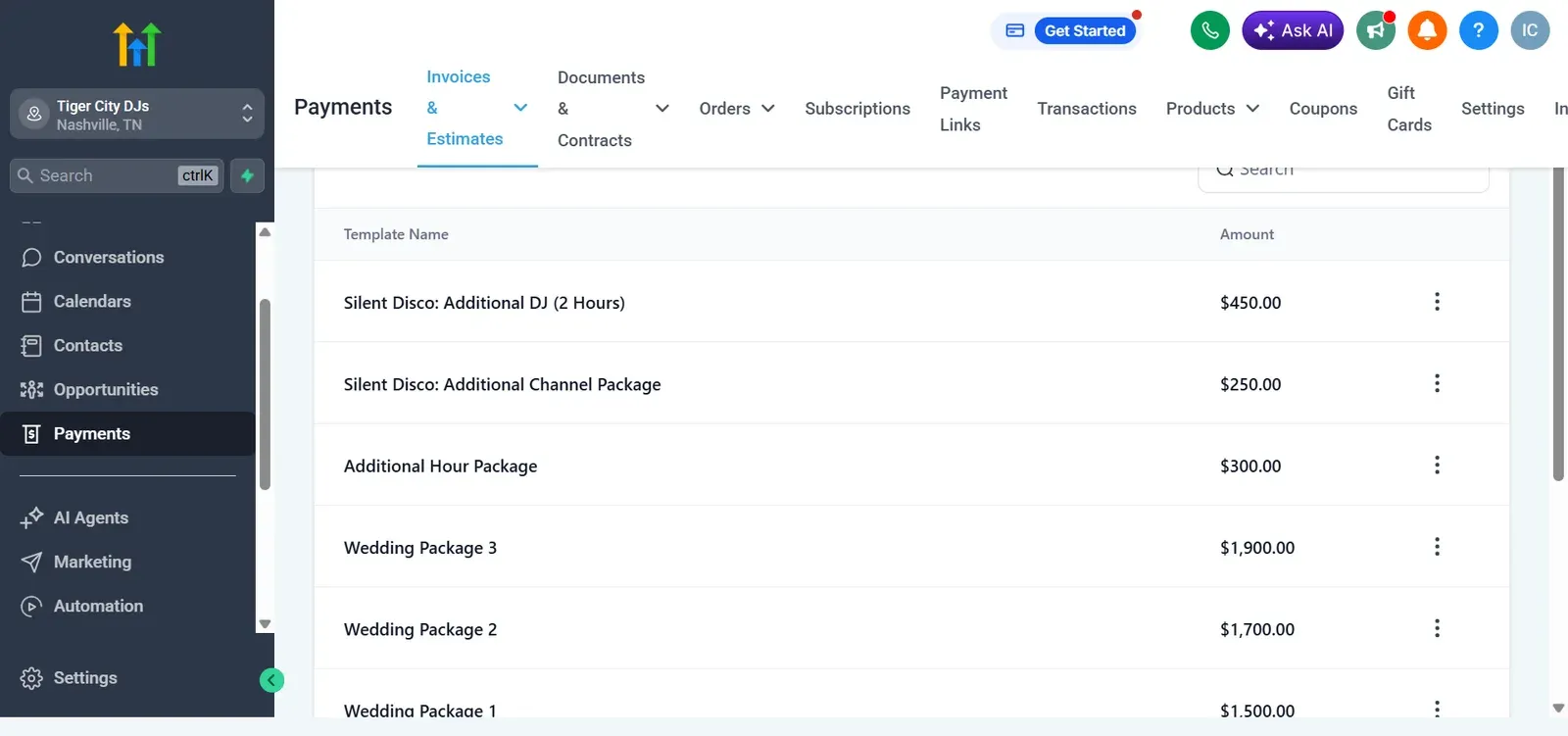Click the template search box
Screen dimensions: 1568x736
click(x=1344, y=174)
